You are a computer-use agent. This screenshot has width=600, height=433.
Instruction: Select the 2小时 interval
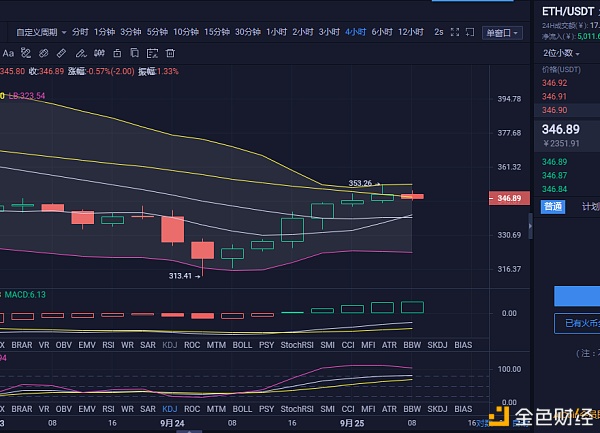pos(303,32)
